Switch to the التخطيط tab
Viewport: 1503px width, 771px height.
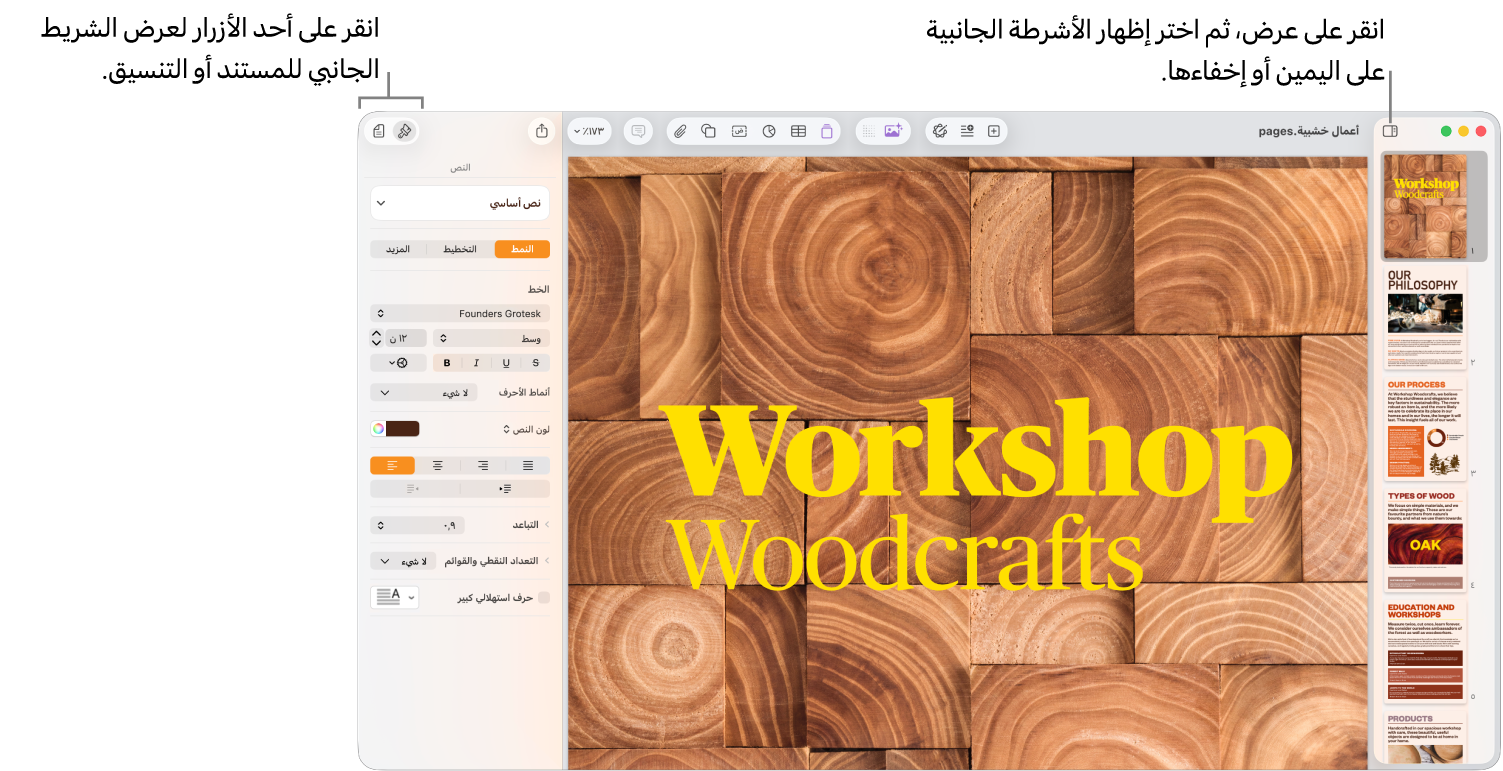(x=460, y=249)
